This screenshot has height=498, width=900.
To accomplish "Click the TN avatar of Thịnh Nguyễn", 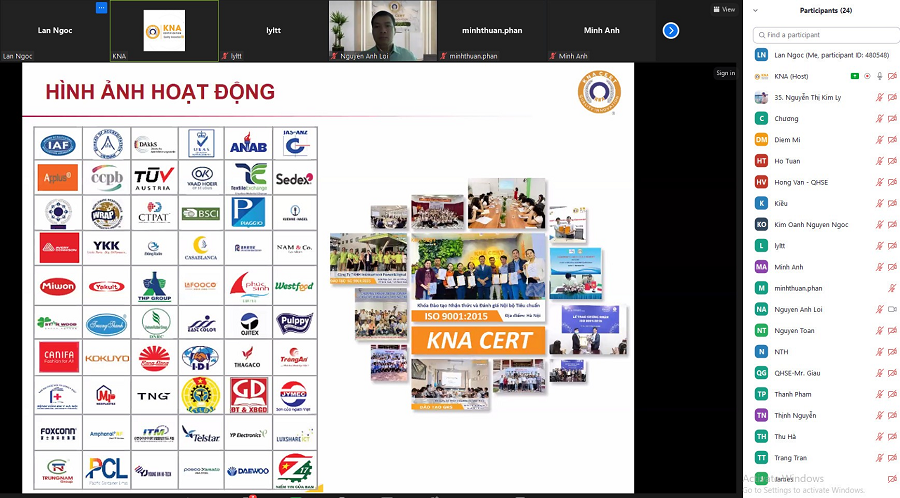I will click(761, 415).
